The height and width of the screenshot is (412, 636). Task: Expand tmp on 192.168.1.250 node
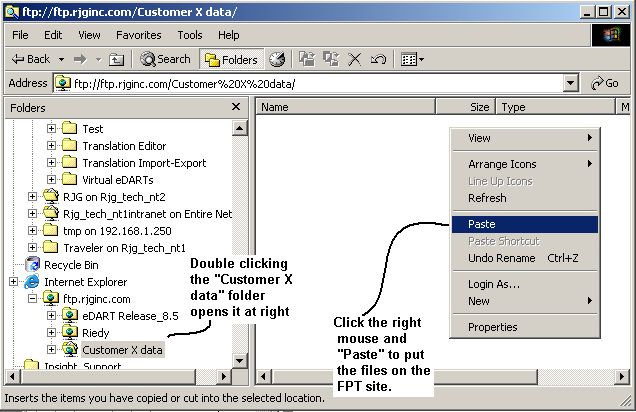pyautogui.click(x=32, y=230)
